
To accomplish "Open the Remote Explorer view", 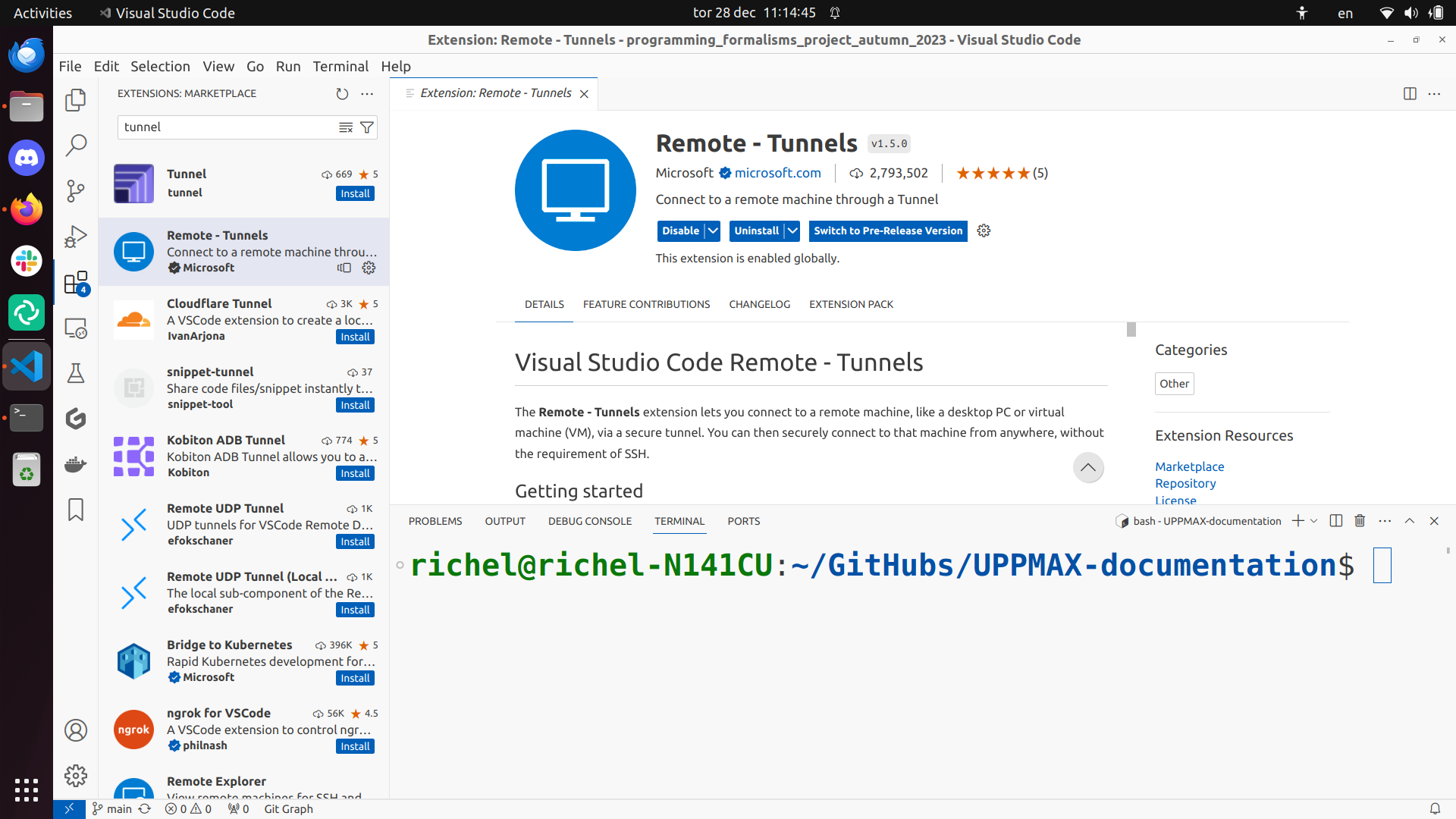I will (x=76, y=328).
